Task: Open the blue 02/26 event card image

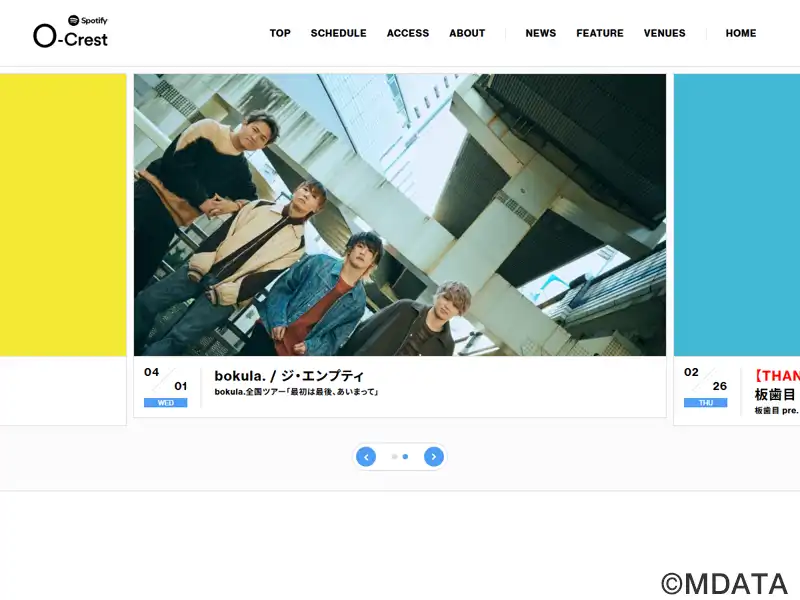Action: click(x=737, y=215)
